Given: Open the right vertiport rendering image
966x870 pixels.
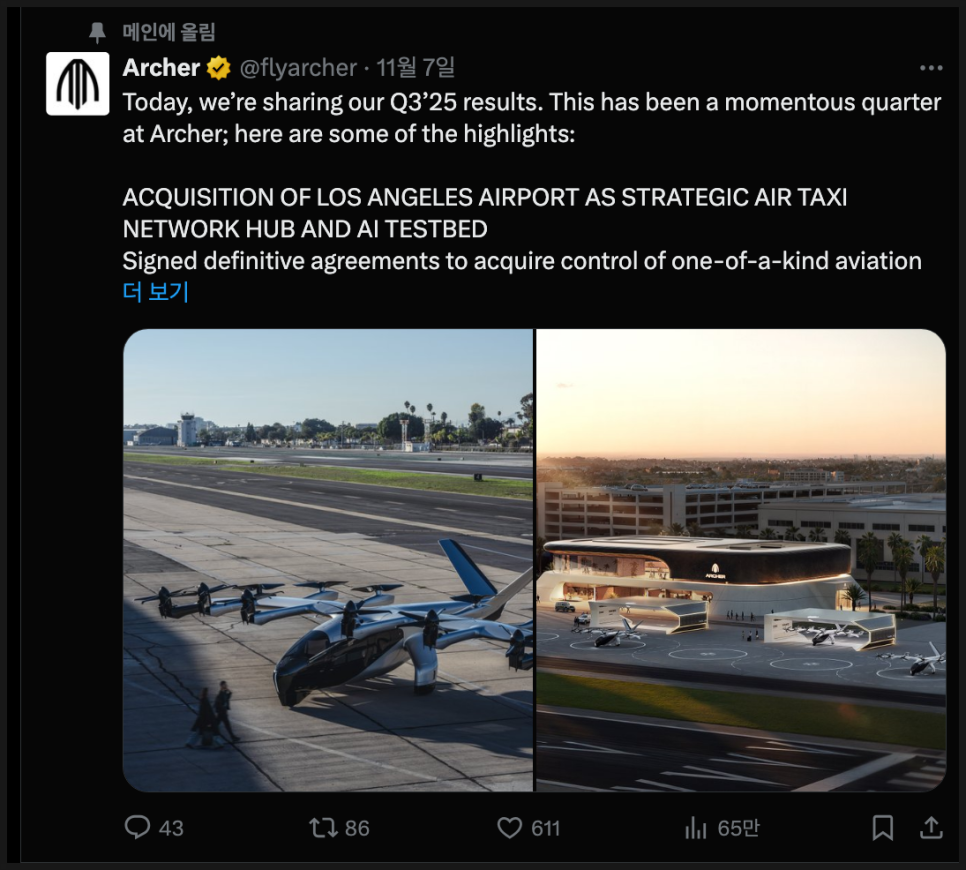Looking at the screenshot, I should [x=741, y=560].
